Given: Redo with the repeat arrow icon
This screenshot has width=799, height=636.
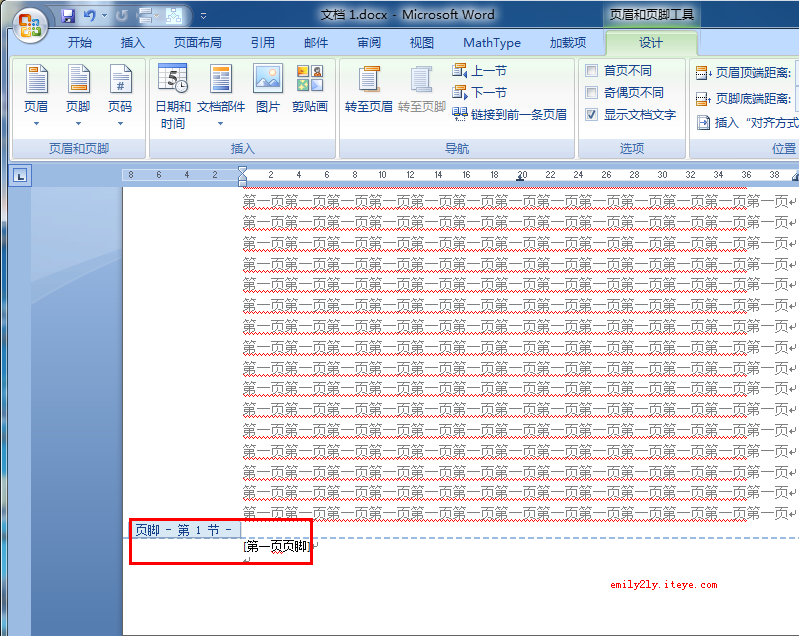Looking at the screenshot, I should (x=121, y=16).
